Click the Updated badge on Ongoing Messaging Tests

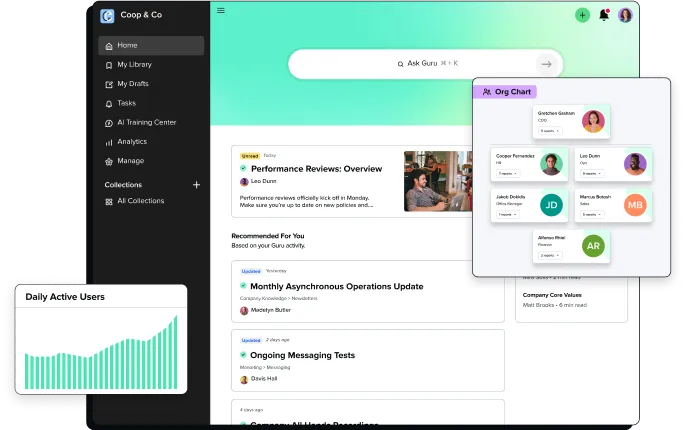(251, 340)
